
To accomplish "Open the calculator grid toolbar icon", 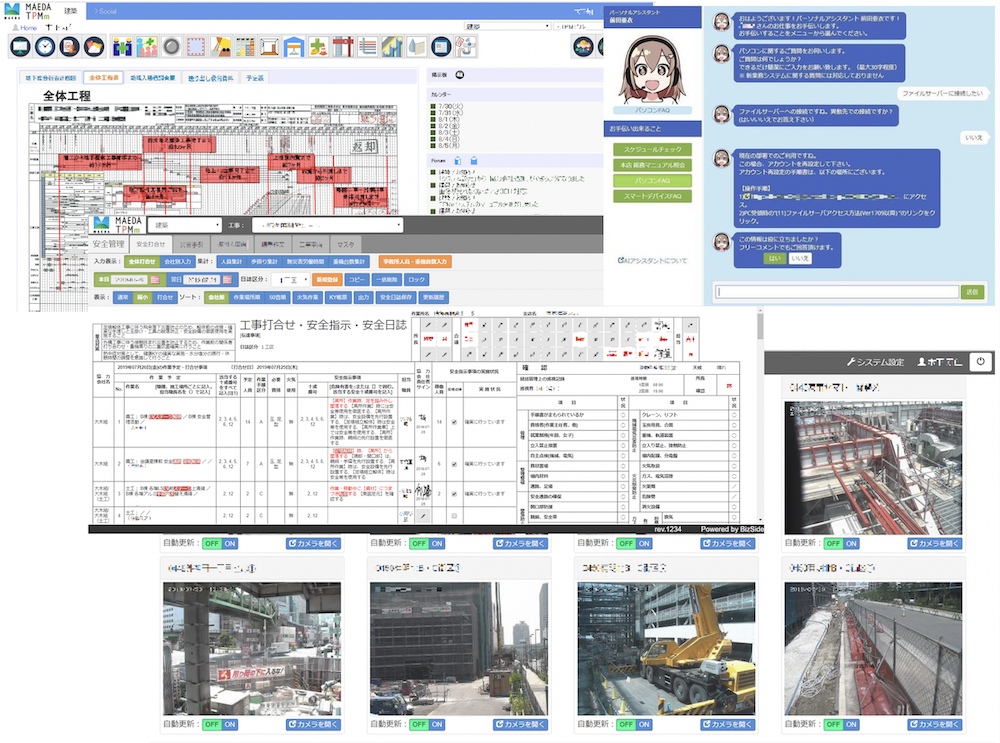I will (245, 47).
